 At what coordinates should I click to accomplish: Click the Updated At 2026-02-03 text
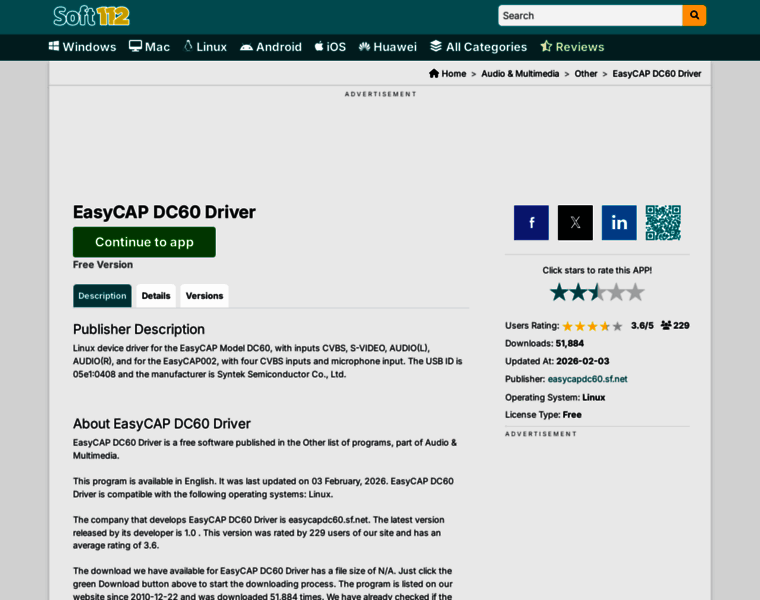tap(557, 361)
